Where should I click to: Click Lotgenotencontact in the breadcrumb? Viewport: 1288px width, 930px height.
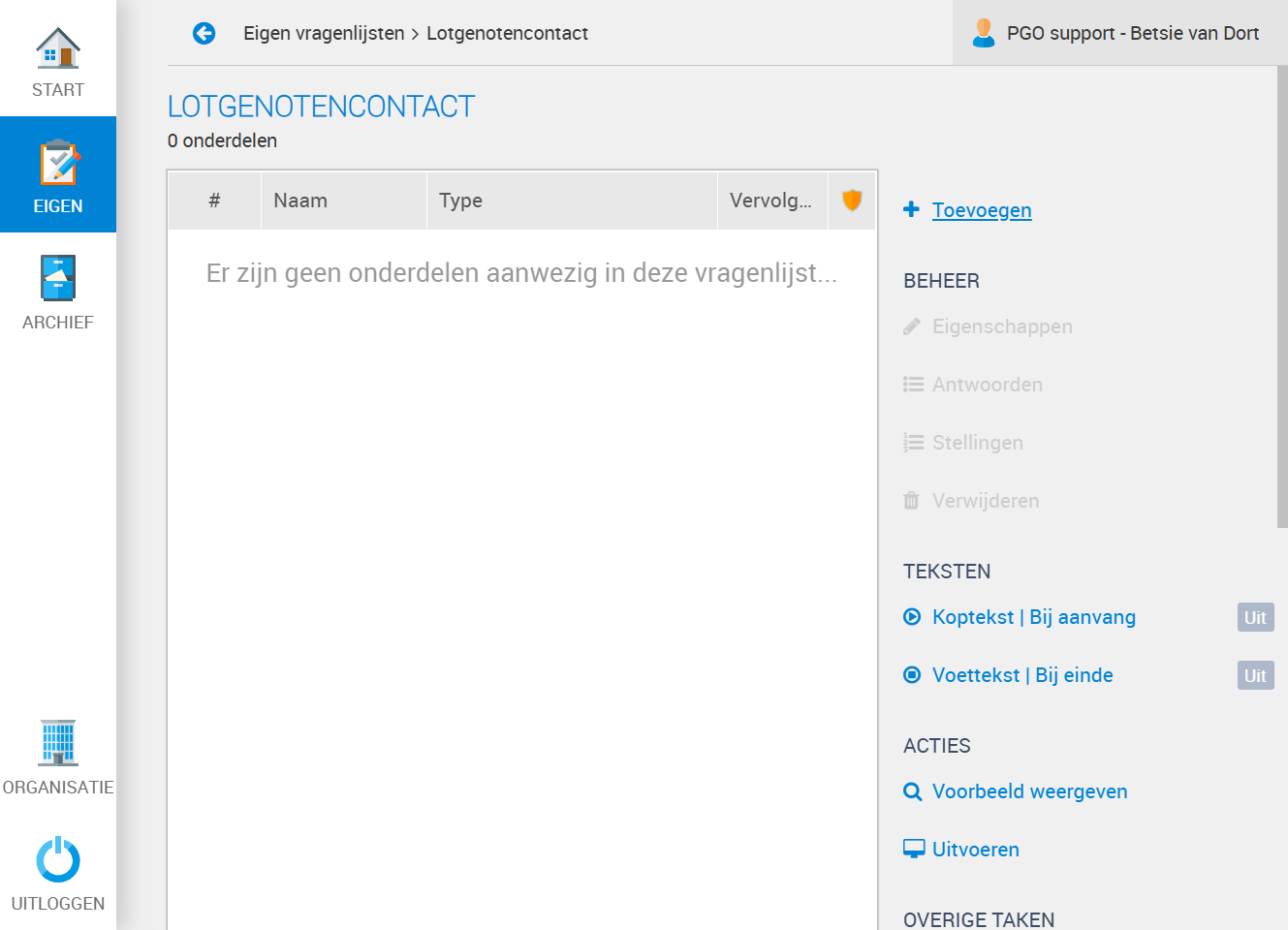[507, 33]
